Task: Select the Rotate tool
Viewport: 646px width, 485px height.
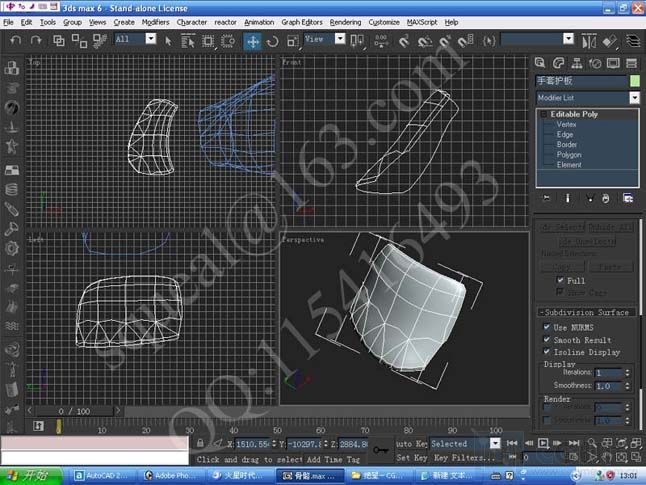Action: (272, 41)
